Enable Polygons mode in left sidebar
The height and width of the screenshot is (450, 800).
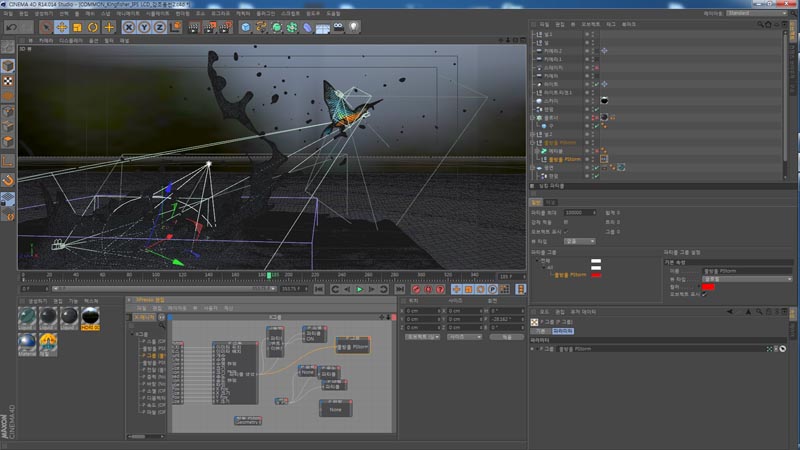pos(8,141)
